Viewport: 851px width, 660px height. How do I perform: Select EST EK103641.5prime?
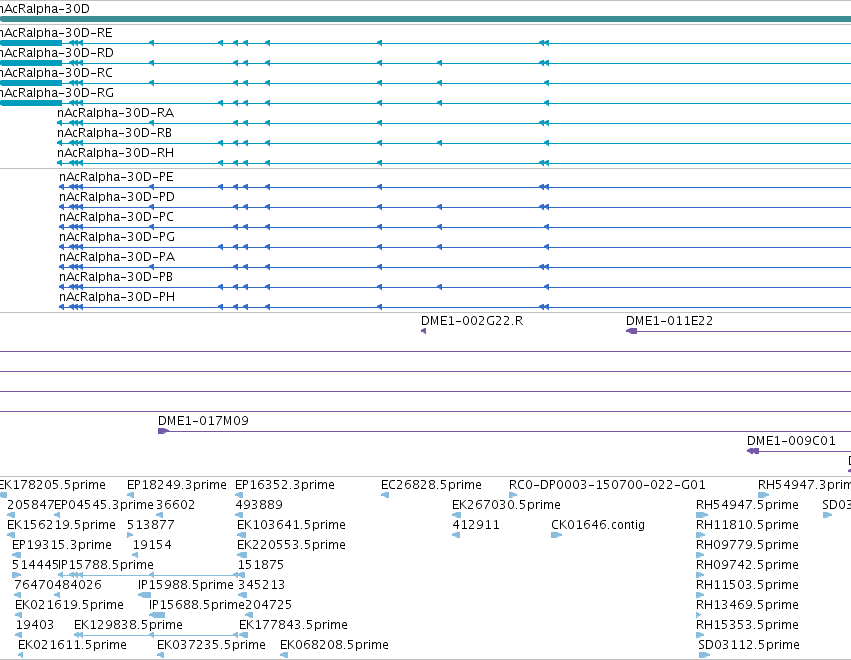tap(291, 525)
